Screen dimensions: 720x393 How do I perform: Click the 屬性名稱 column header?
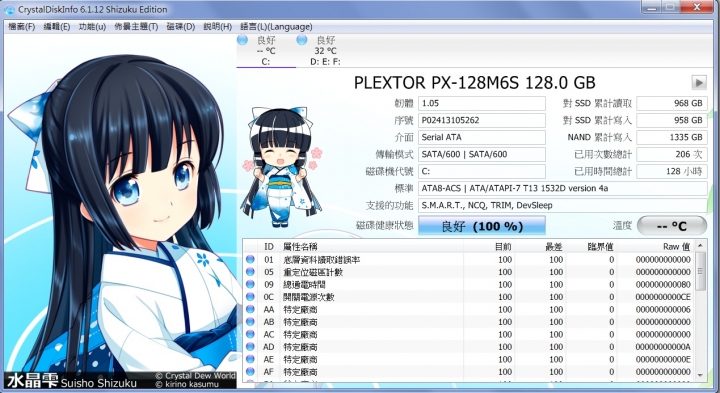(x=371, y=247)
